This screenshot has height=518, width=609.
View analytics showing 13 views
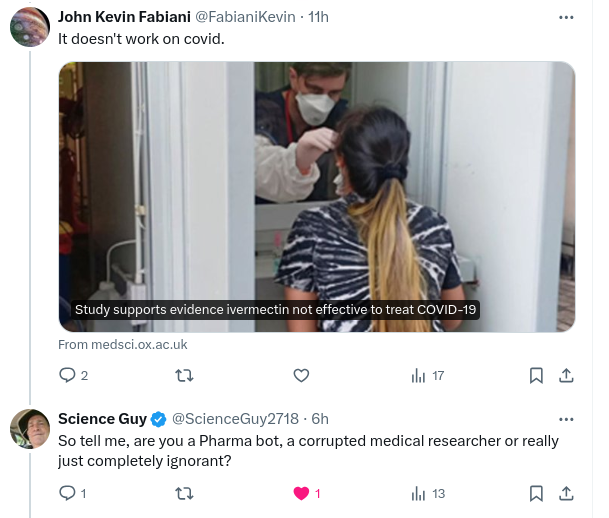[x=428, y=494]
